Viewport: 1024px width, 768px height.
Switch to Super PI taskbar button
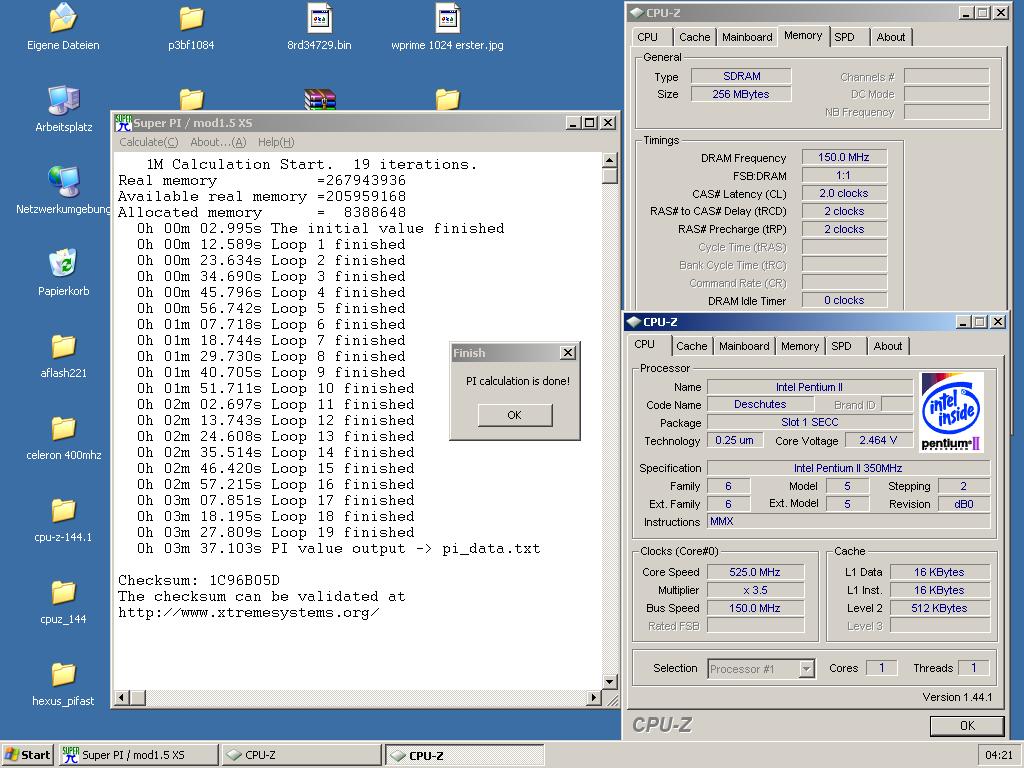coord(138,755)
